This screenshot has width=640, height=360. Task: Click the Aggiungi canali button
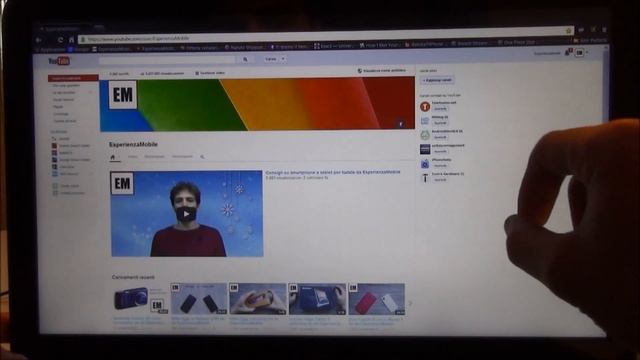(437, 80)
